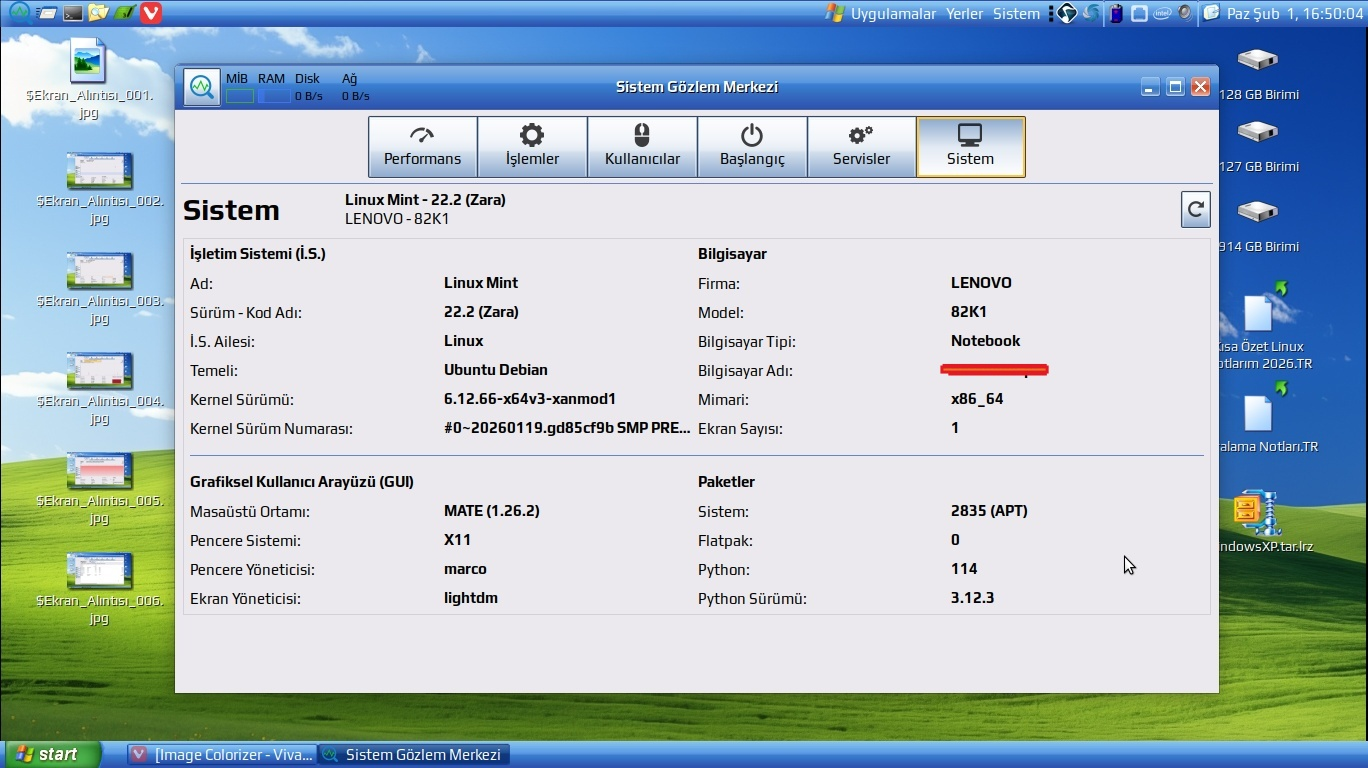Launch Vivaldi browser from the top panel
This screenshot has width=1368, height=768.
click(x=150, y=13)
